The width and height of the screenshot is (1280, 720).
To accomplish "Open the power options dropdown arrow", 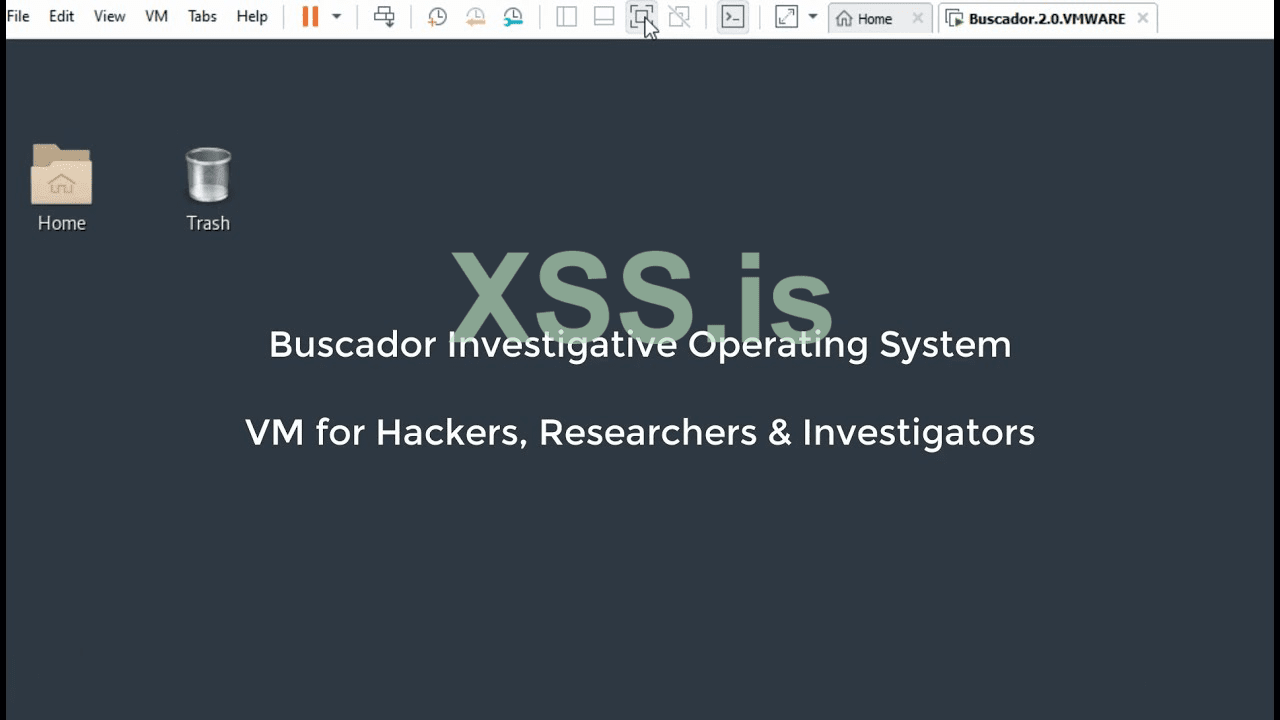I will [337, 17].
